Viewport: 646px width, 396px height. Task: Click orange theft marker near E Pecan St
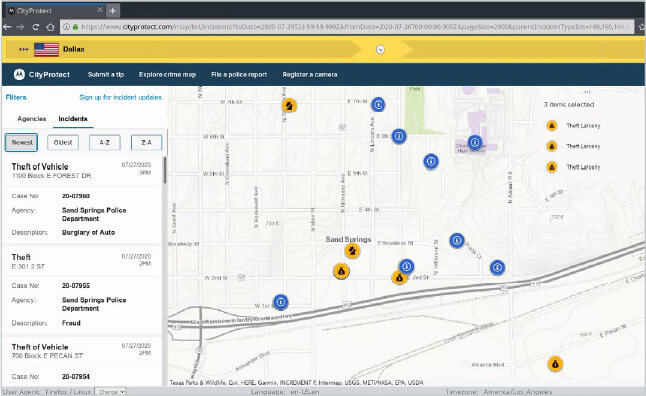point(555,364)
